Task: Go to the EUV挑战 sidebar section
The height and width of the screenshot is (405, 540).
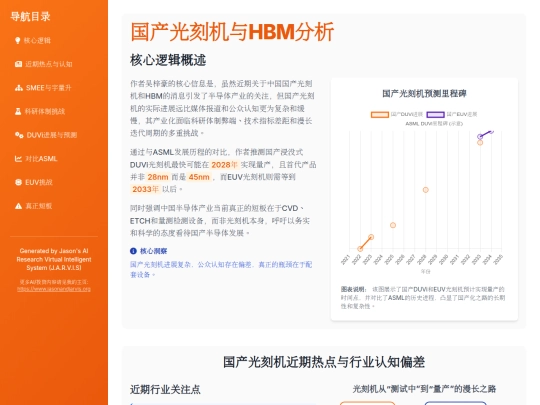Action: pos(34,183)
